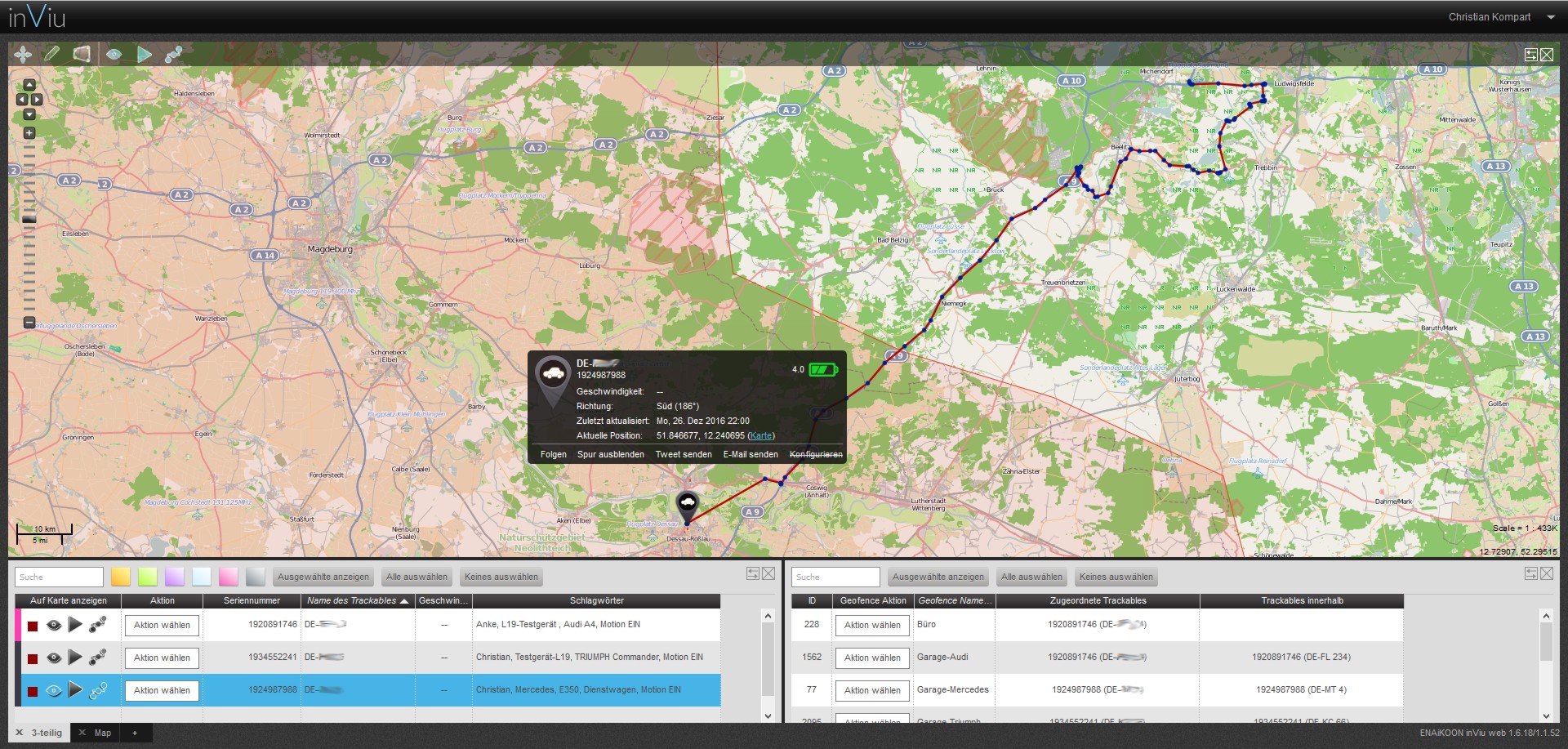Pan the map down with the arrow control
Screen dimensions: 1568x749
click(x=29, y=114)
